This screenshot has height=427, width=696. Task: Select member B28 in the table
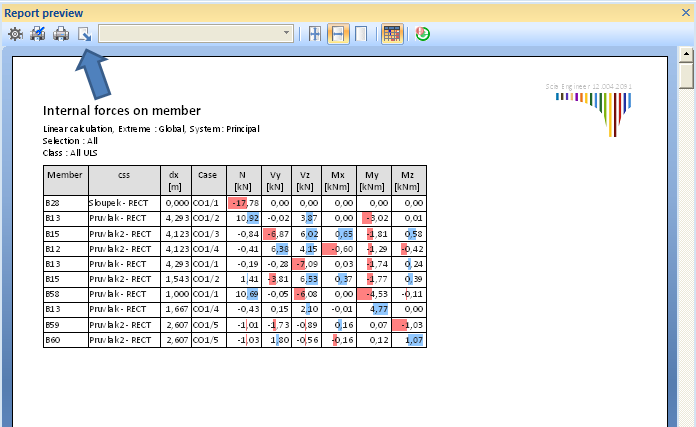point(52,203)
